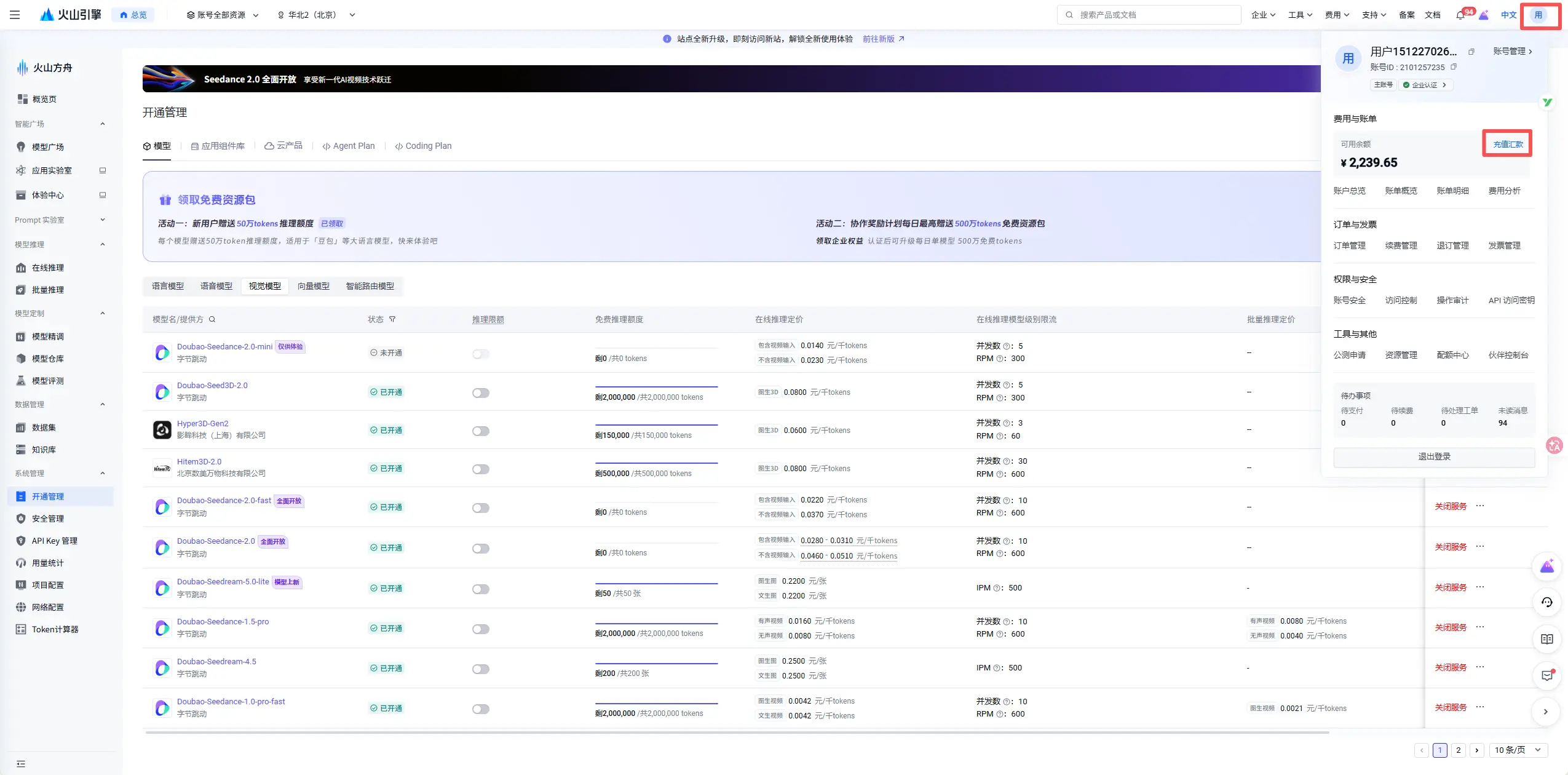Screen dimensions: 1568x775
Task: Click the 应用实验室 atom icon
Action: pyautogui.click(x=21, y=170)
